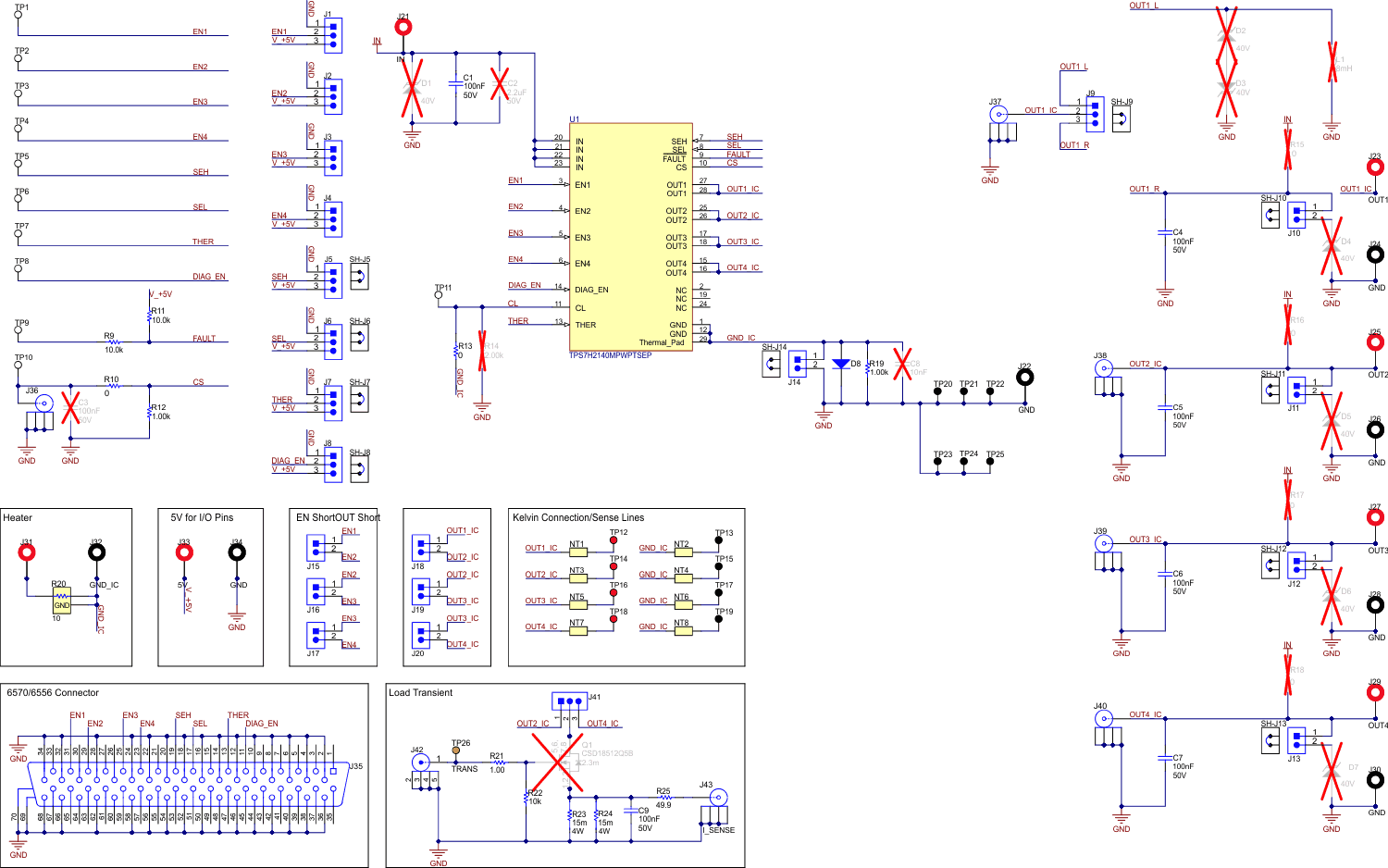Select the J10 header on OUT1_R
This screenshot has height=868, width=1388.
1296,215
